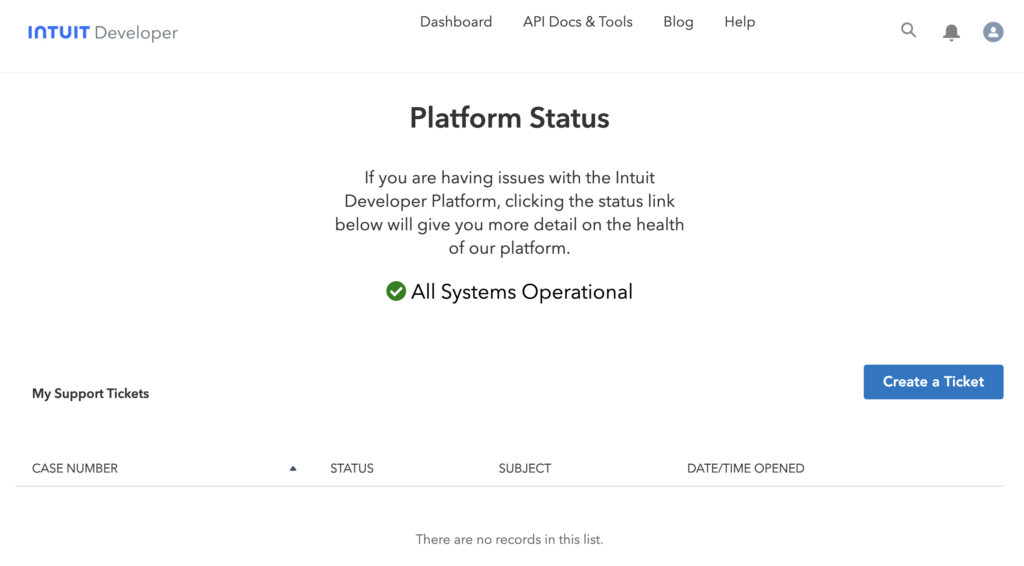This screenshot has width=1024, height=566.
Task: Click the My Support Tickets heading
Action: tap(91, 394)
